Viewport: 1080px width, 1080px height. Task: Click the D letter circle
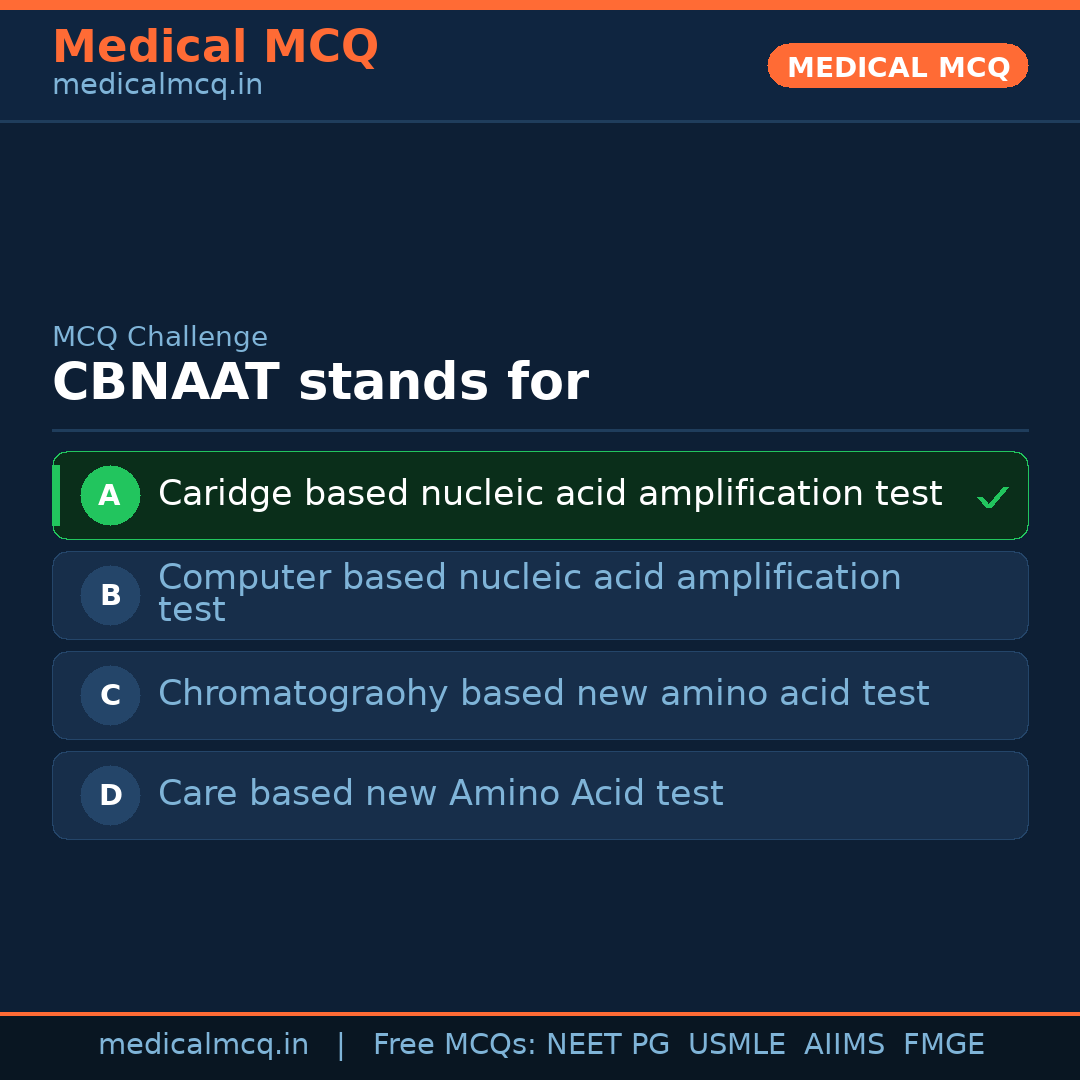click(110, 795)
